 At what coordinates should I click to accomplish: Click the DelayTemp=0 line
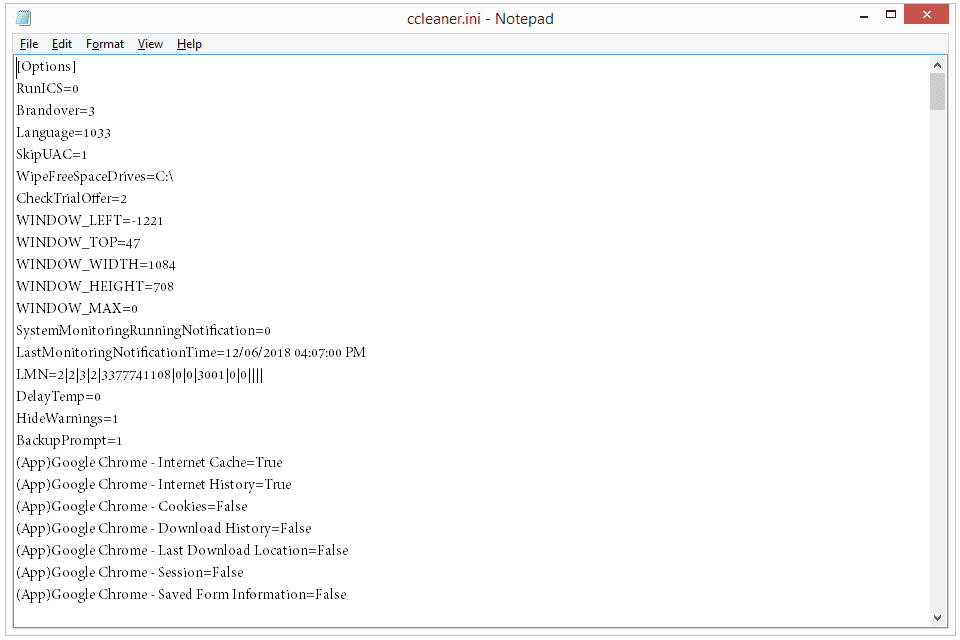(58, 397)
